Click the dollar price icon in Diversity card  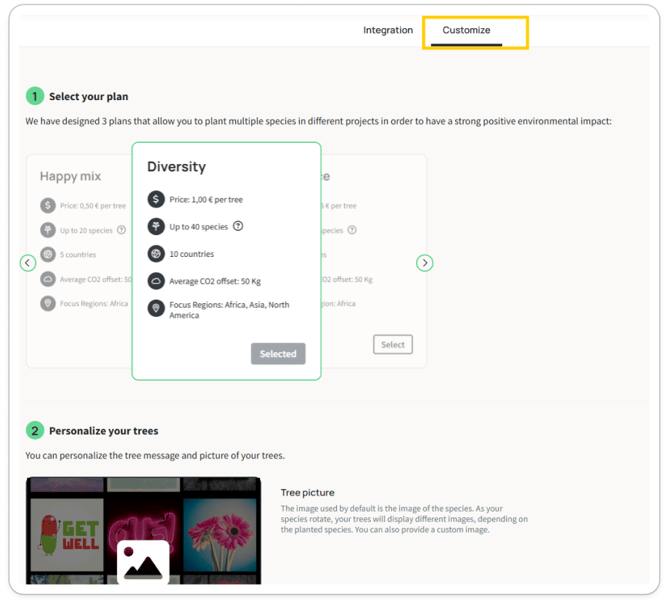click(156, 199)
